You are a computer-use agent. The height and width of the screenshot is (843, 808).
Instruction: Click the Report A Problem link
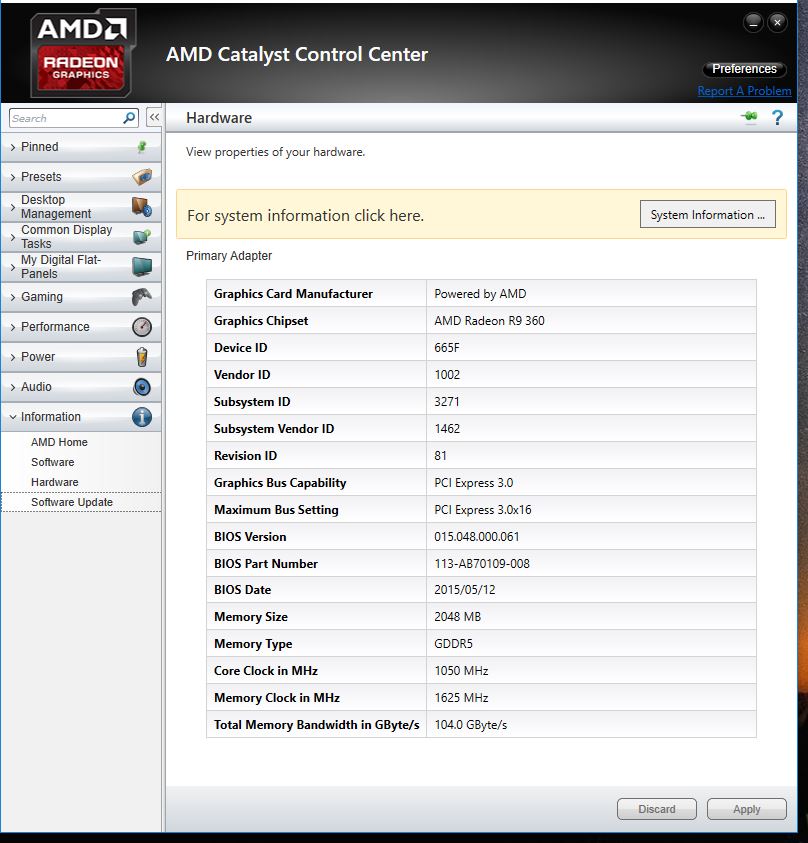tap(744, 91)
